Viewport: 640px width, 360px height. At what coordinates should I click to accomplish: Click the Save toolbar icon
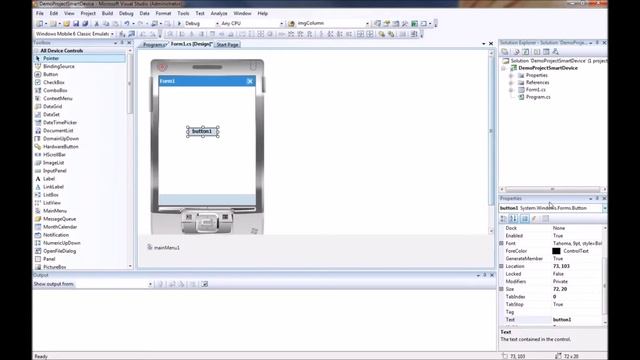pyautogui.click(x=76, y=24)
